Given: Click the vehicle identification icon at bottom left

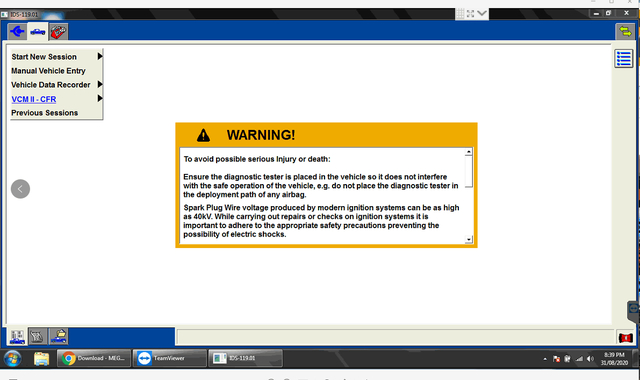Looking at the screenshot, I should (x=17, y=337).
